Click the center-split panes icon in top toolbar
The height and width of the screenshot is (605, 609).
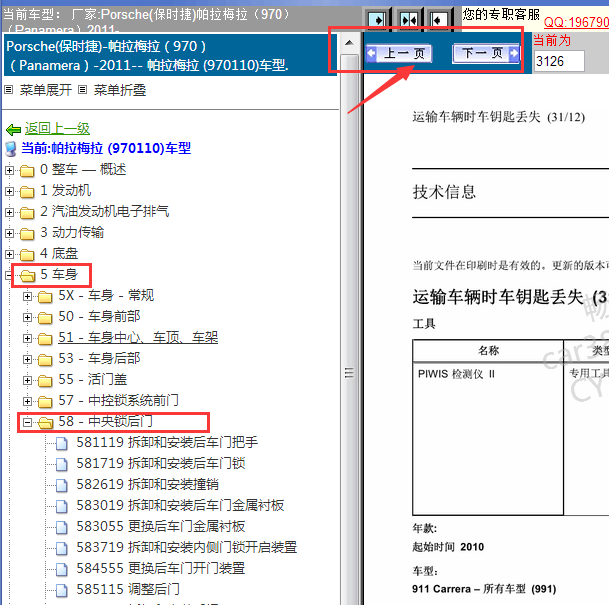pyautogui.click(x=409, y=19)
